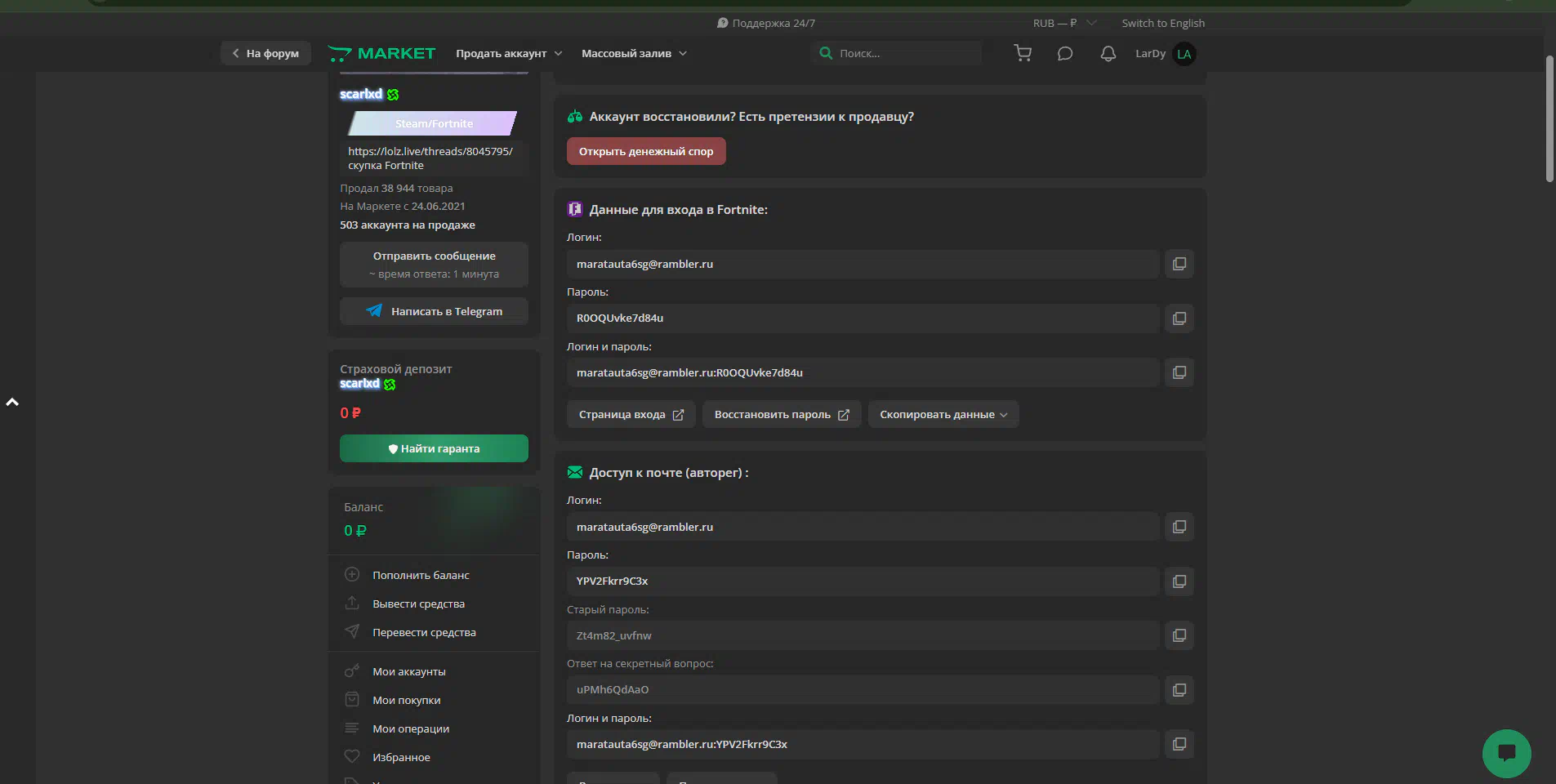Click the top up balance plus icon
1556x784 pixels.
(352, 574)
